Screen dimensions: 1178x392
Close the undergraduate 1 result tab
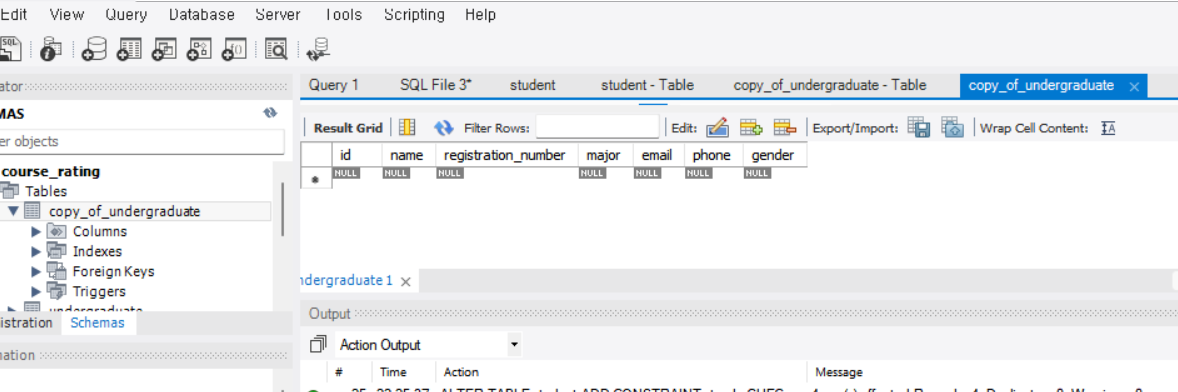[406, 282]
